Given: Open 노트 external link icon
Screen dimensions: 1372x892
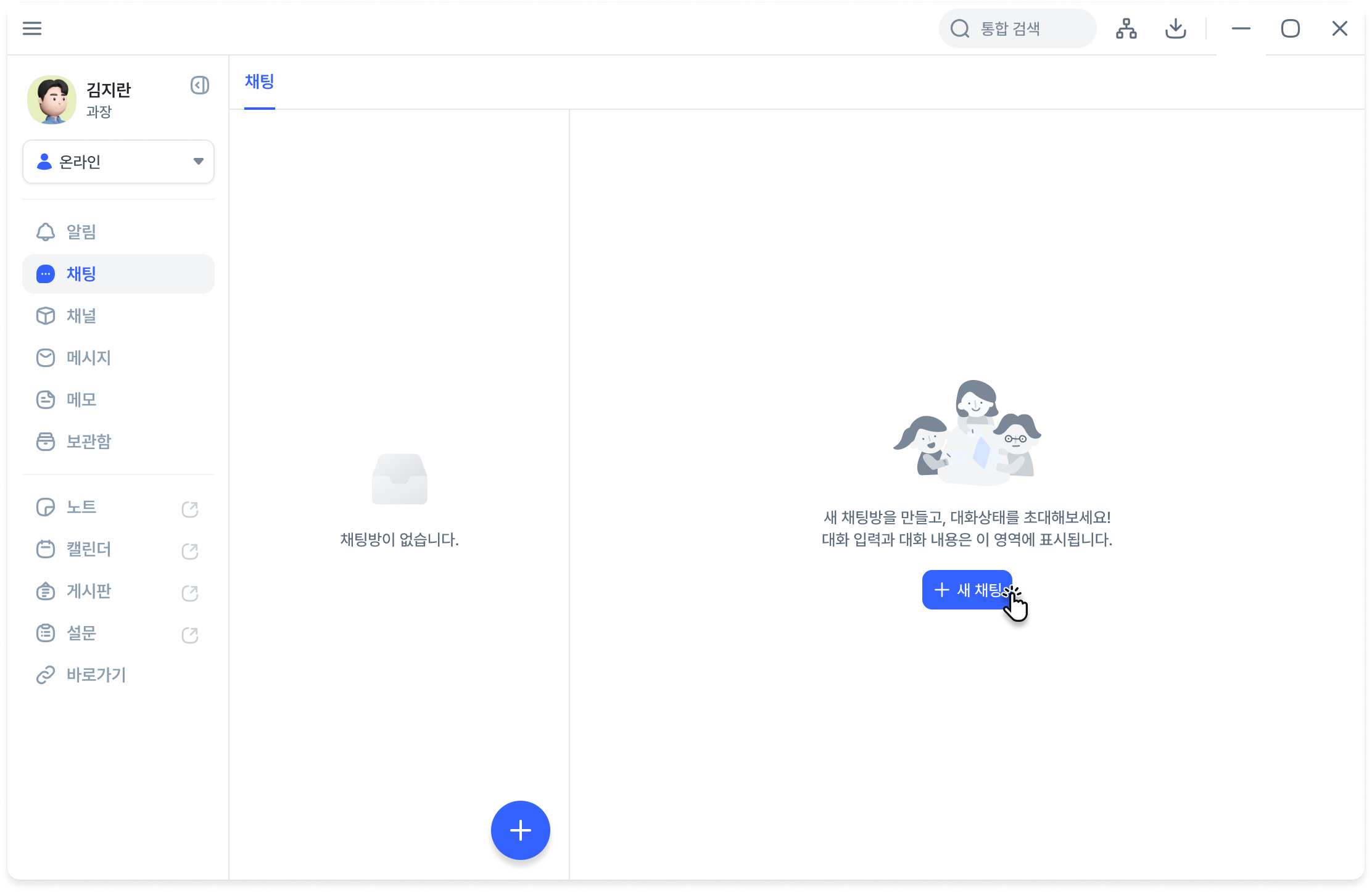Looking at the screenshot, I should [x=190, y=509].
